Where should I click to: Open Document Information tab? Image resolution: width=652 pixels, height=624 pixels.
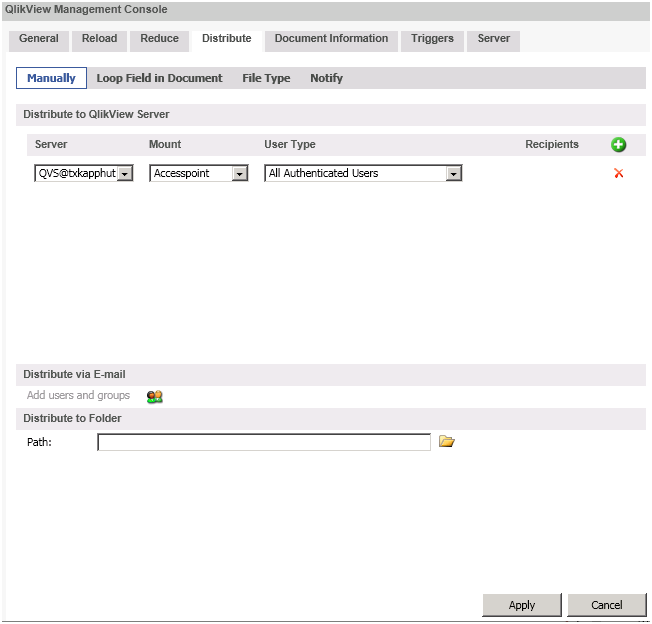point(331,39)
